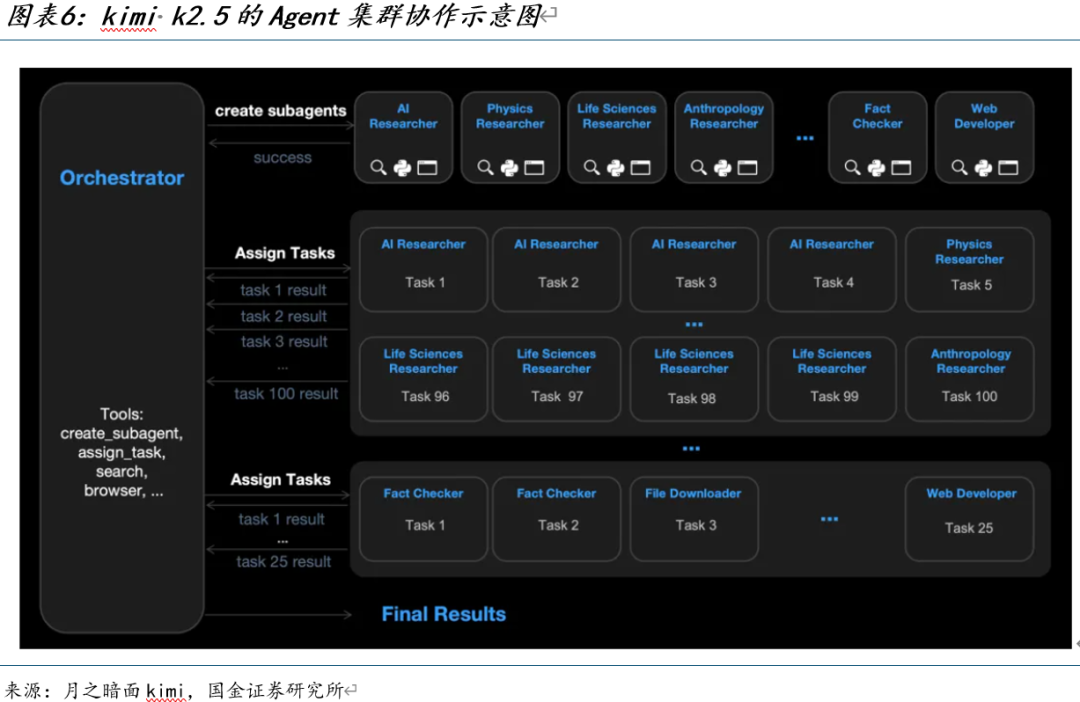Screen dimensions: 1080x702
Task: Click the File Downloader Task 3 box
Action: 693,518
